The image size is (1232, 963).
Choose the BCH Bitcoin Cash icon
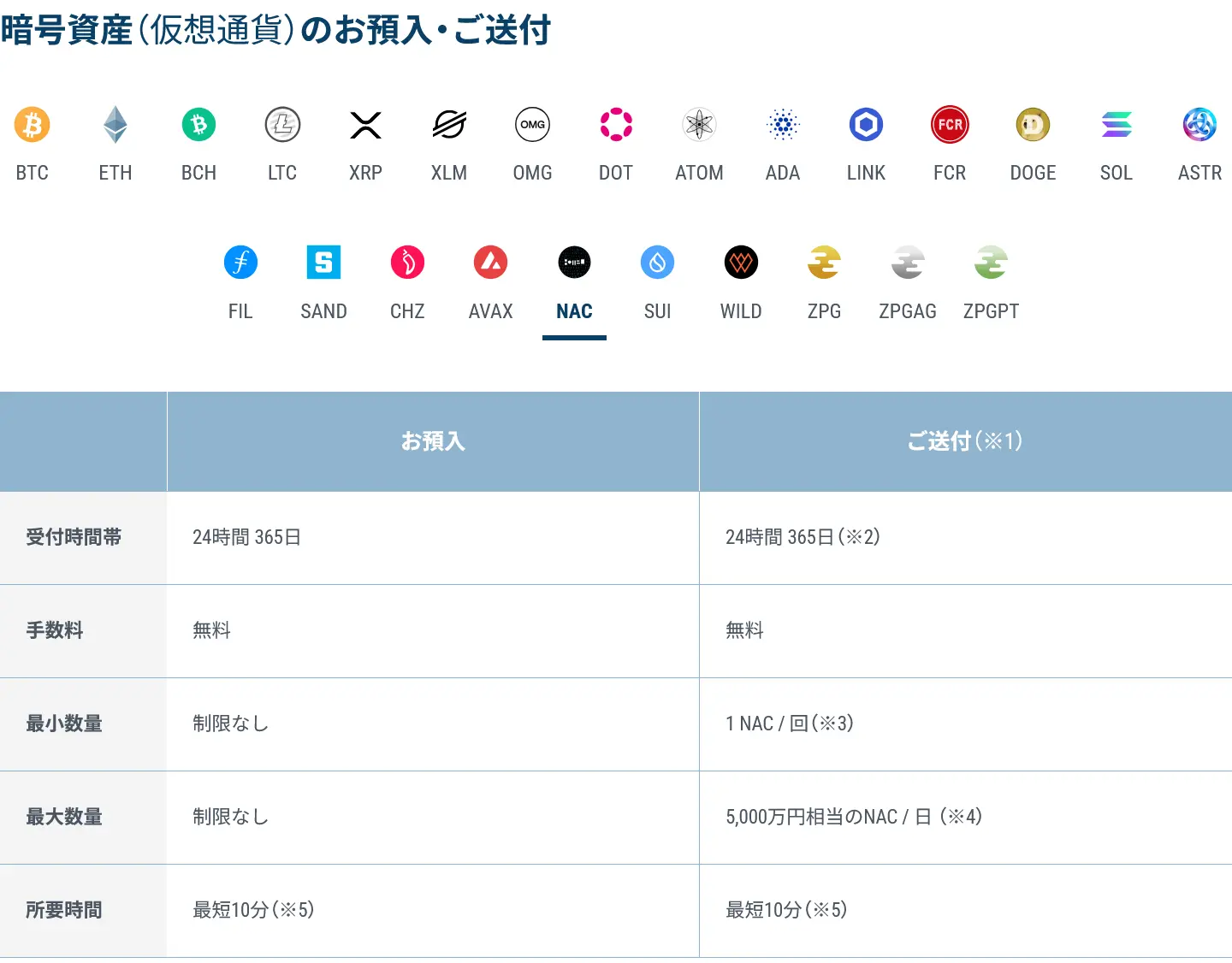pyautogui.click(x=199, y=125)
